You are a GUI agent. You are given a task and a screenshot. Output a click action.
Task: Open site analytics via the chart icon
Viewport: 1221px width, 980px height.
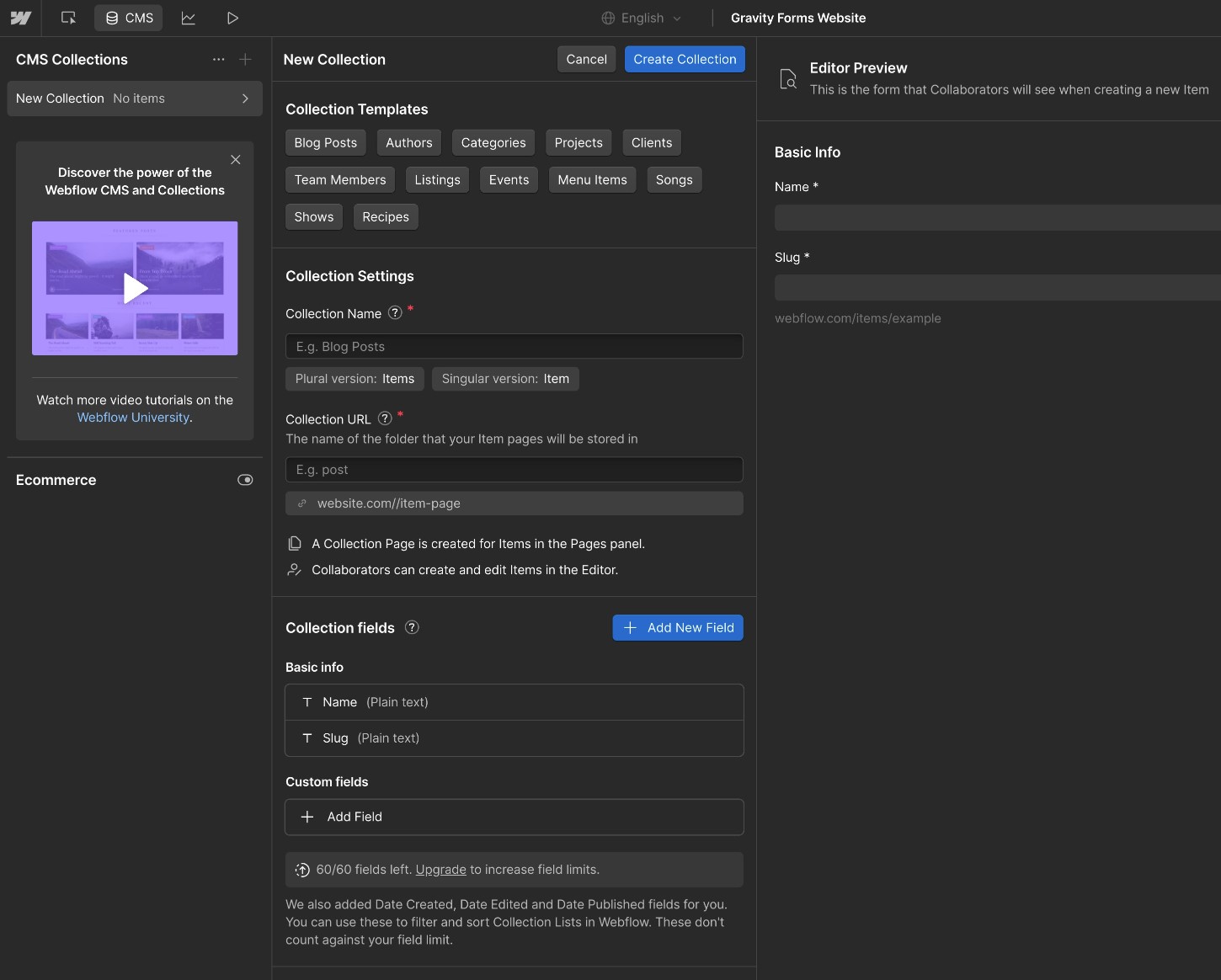(188, 18)
